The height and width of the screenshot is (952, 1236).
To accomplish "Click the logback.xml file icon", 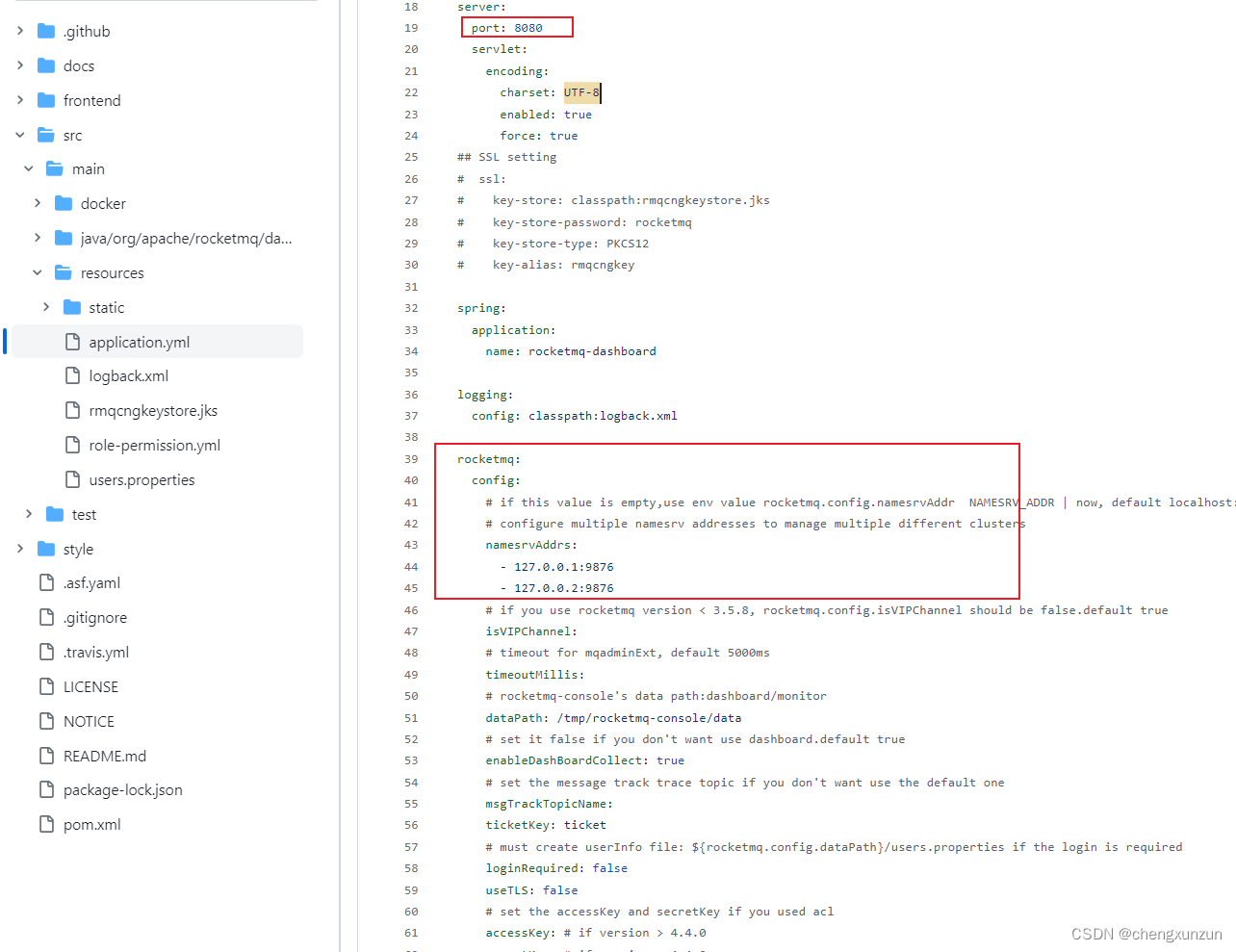I will 72,375.
